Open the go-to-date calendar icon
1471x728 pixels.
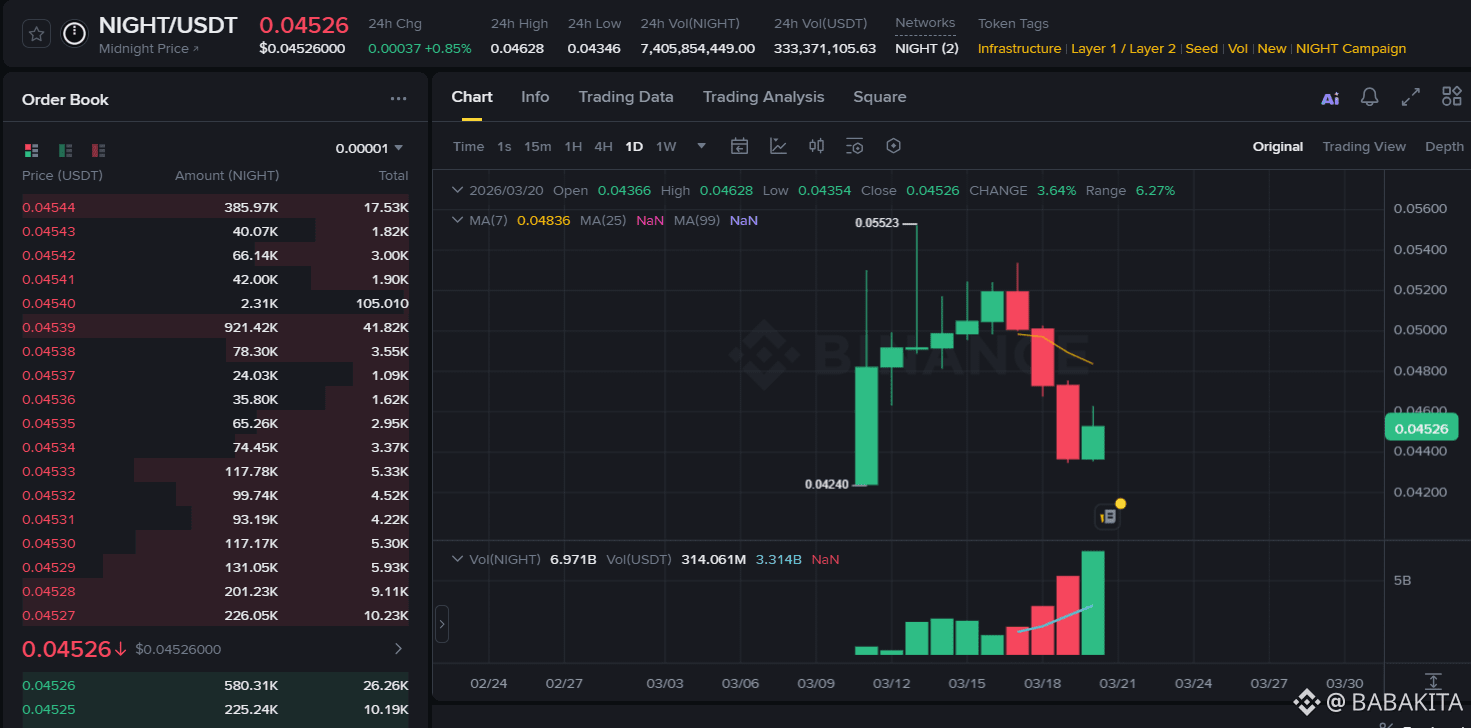[739, 146]
